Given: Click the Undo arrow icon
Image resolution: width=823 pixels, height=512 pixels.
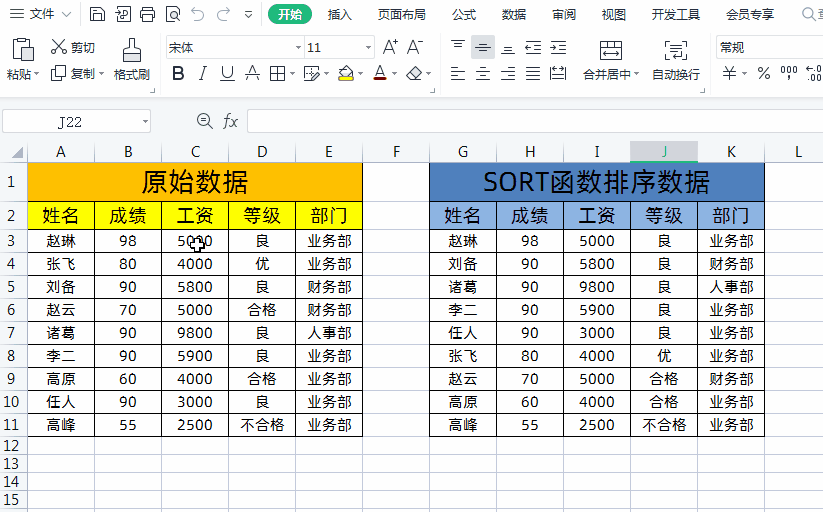Looking at the screenshot, I should (198, 14).
